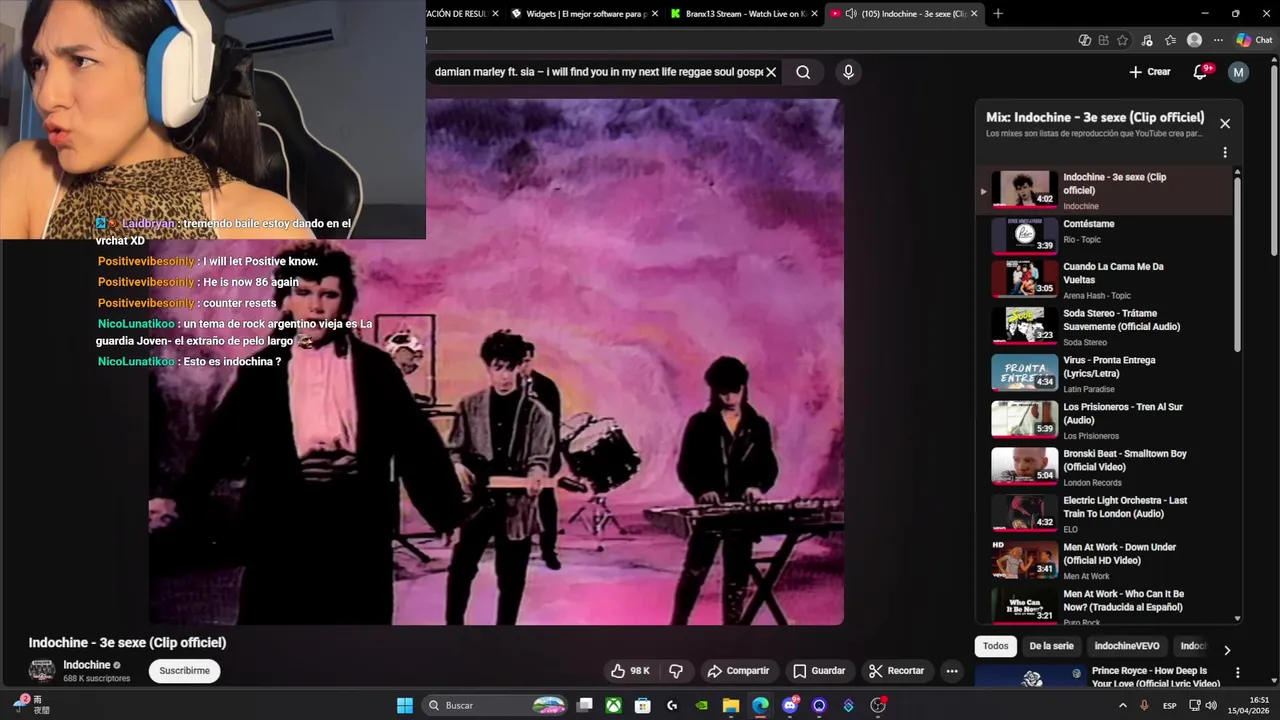Open options for Prince Royce recommendation
The width and height of the screenshot is (1280, 720).
point(1238,673)
